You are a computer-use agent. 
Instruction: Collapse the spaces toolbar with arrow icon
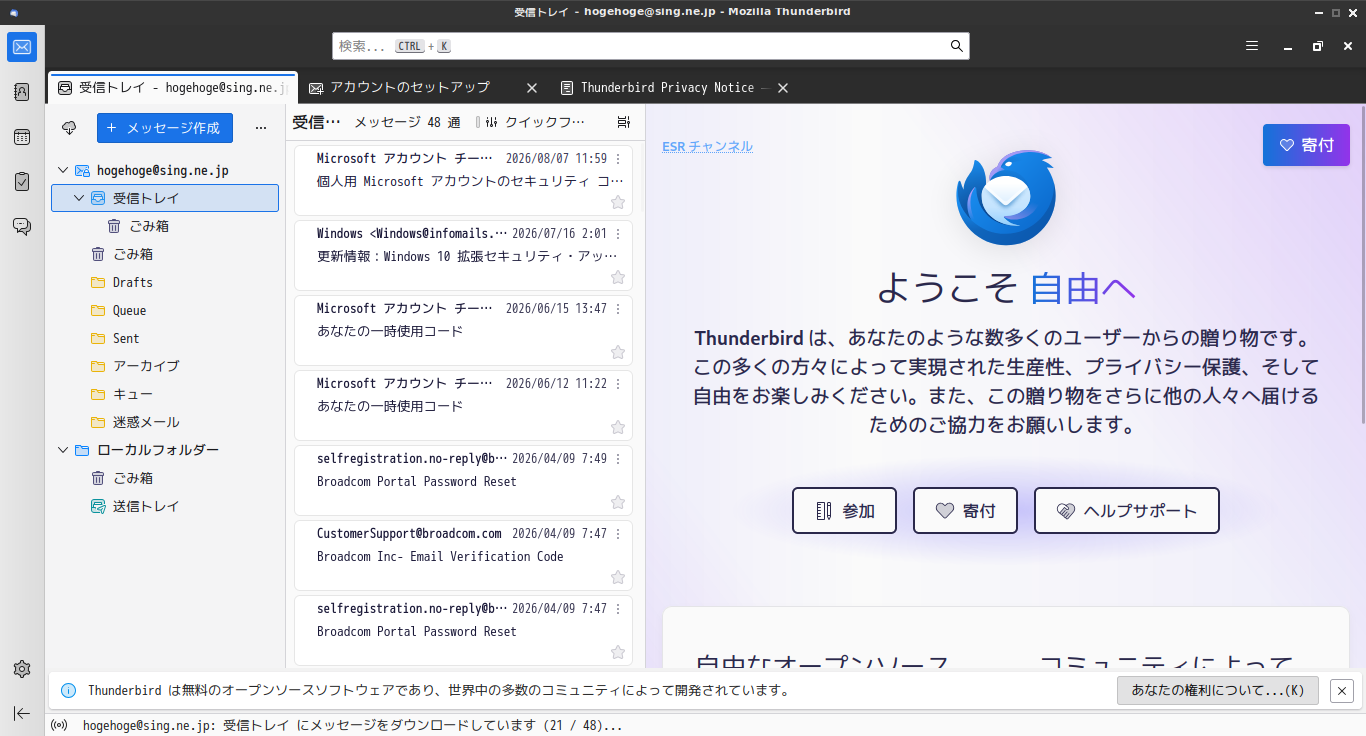click(22, 713)
